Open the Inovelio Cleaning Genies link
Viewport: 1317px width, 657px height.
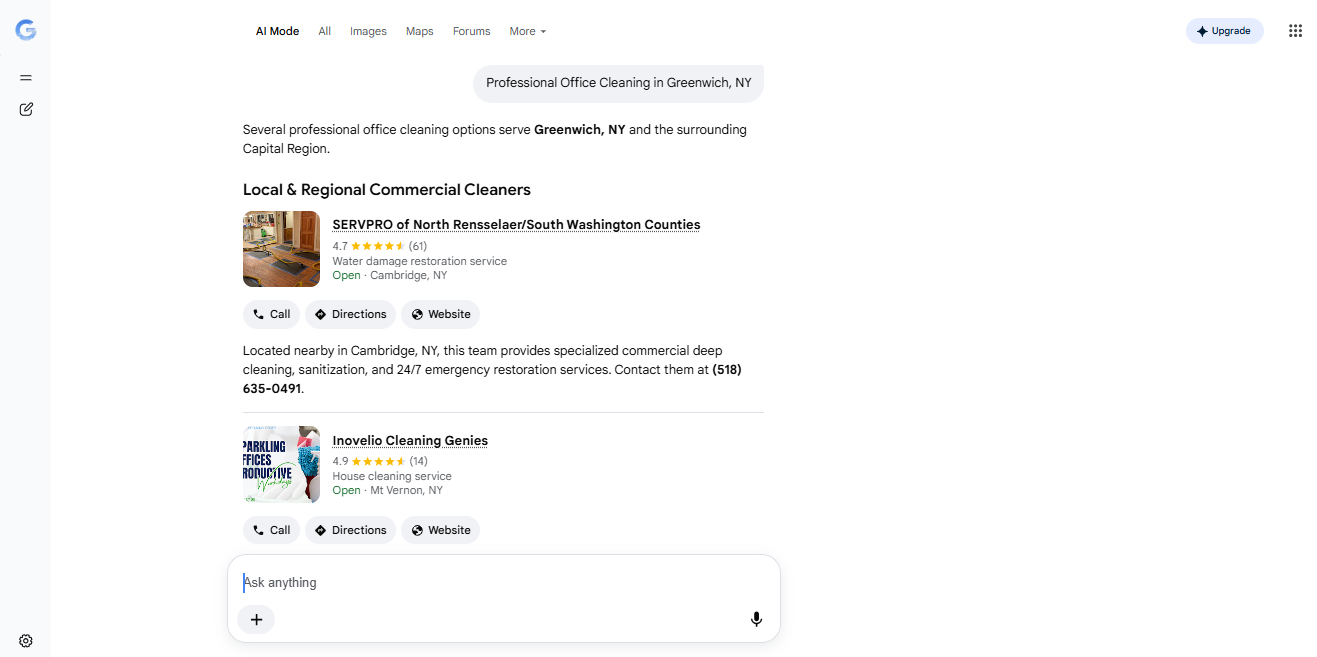pyautogui.click(x=410, y=440)
